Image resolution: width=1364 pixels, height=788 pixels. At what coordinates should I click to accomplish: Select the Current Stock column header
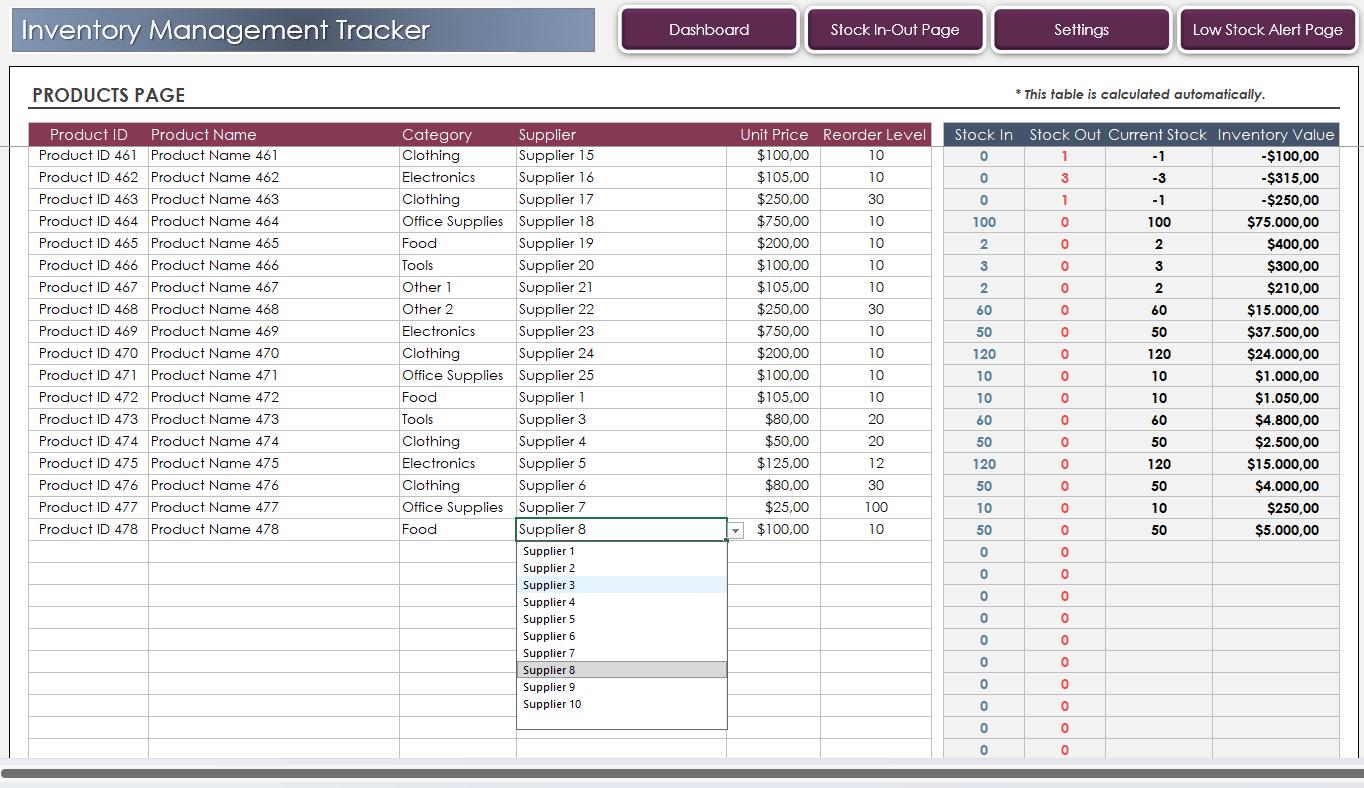pyautogui.click(x=1158, y=135)
